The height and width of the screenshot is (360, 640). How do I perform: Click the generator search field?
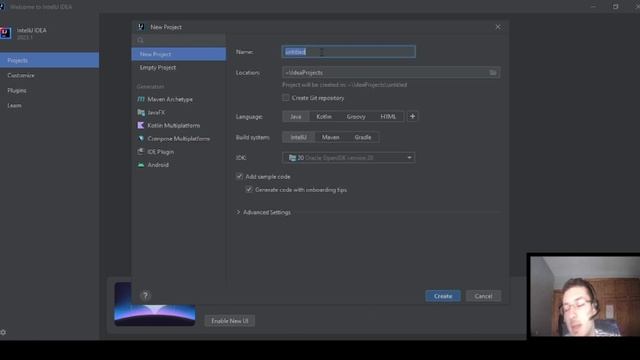click(x=179, y=40)
